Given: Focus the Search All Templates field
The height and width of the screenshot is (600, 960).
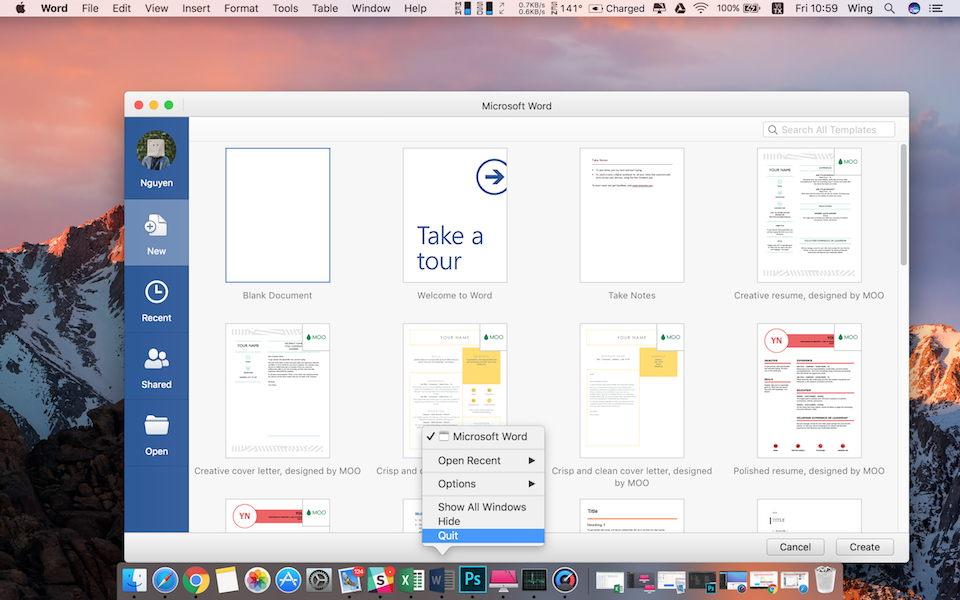Looking at the screenshot, I should (x=828, y=130).
